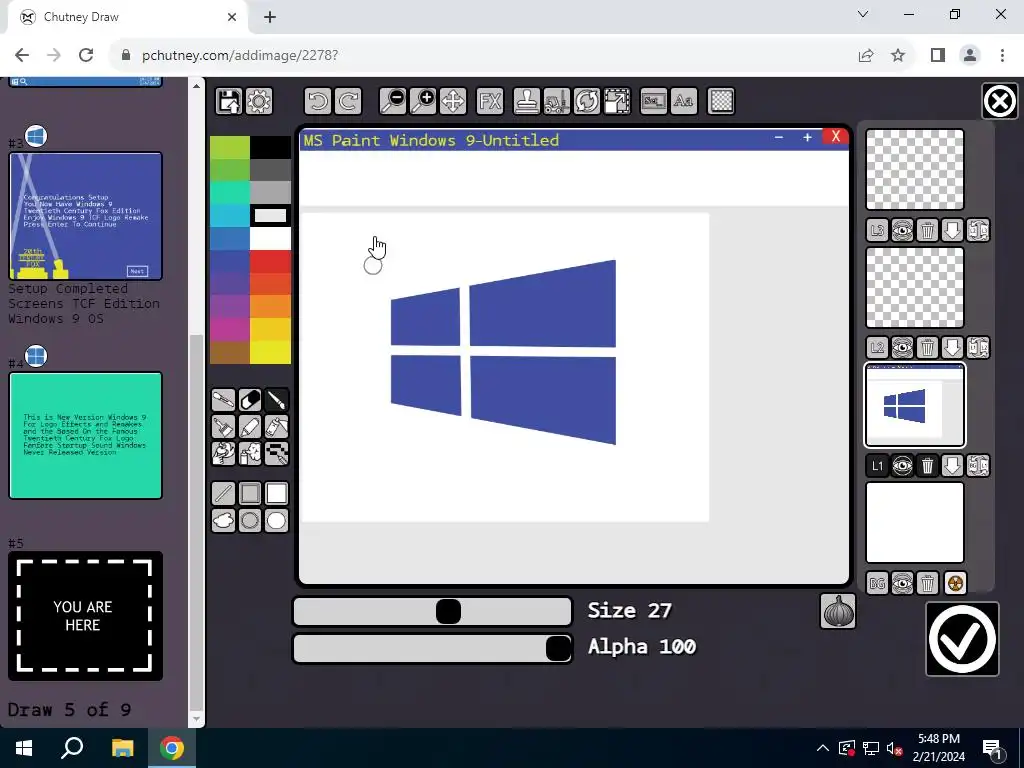Pick the lime green color swatch
Screen dimensions: 1024x768
point(229,148)
